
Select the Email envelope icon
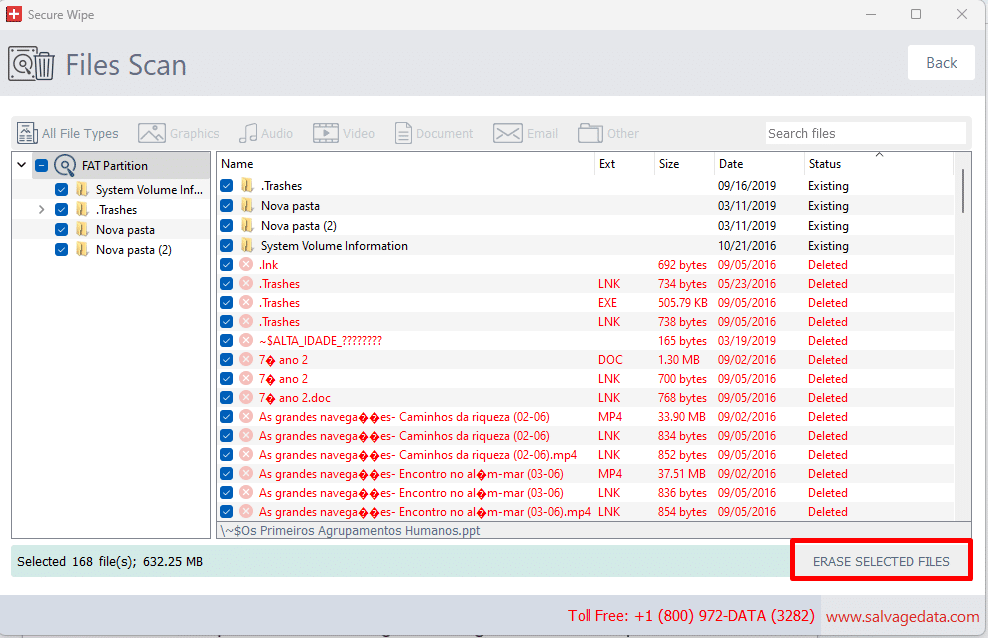point(507,133)
